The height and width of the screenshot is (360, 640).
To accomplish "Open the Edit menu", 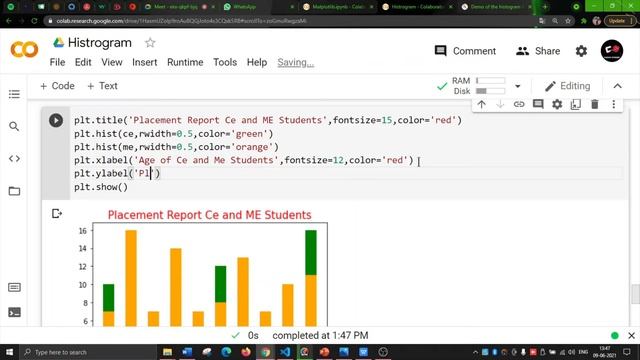I will (x=83, y=62).
